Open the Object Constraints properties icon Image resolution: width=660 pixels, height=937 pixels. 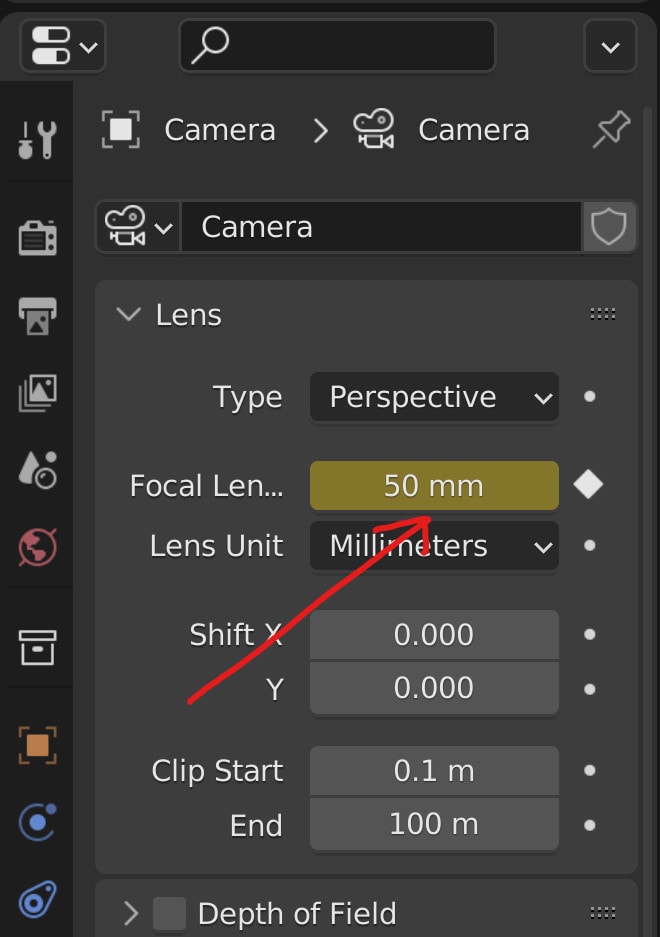38,900
